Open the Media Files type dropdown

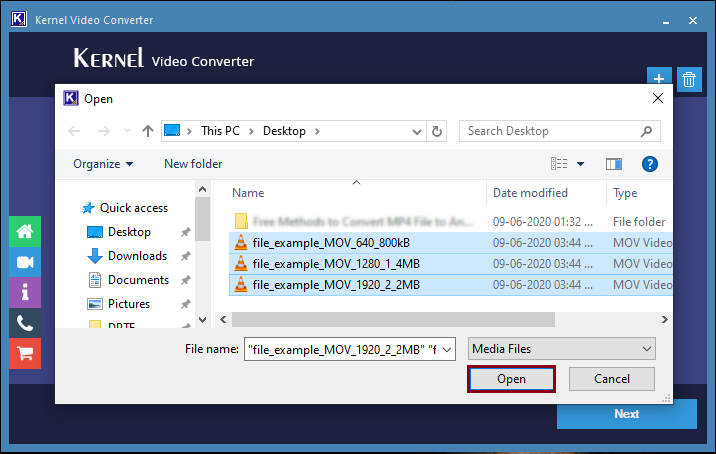coord(562,349)
